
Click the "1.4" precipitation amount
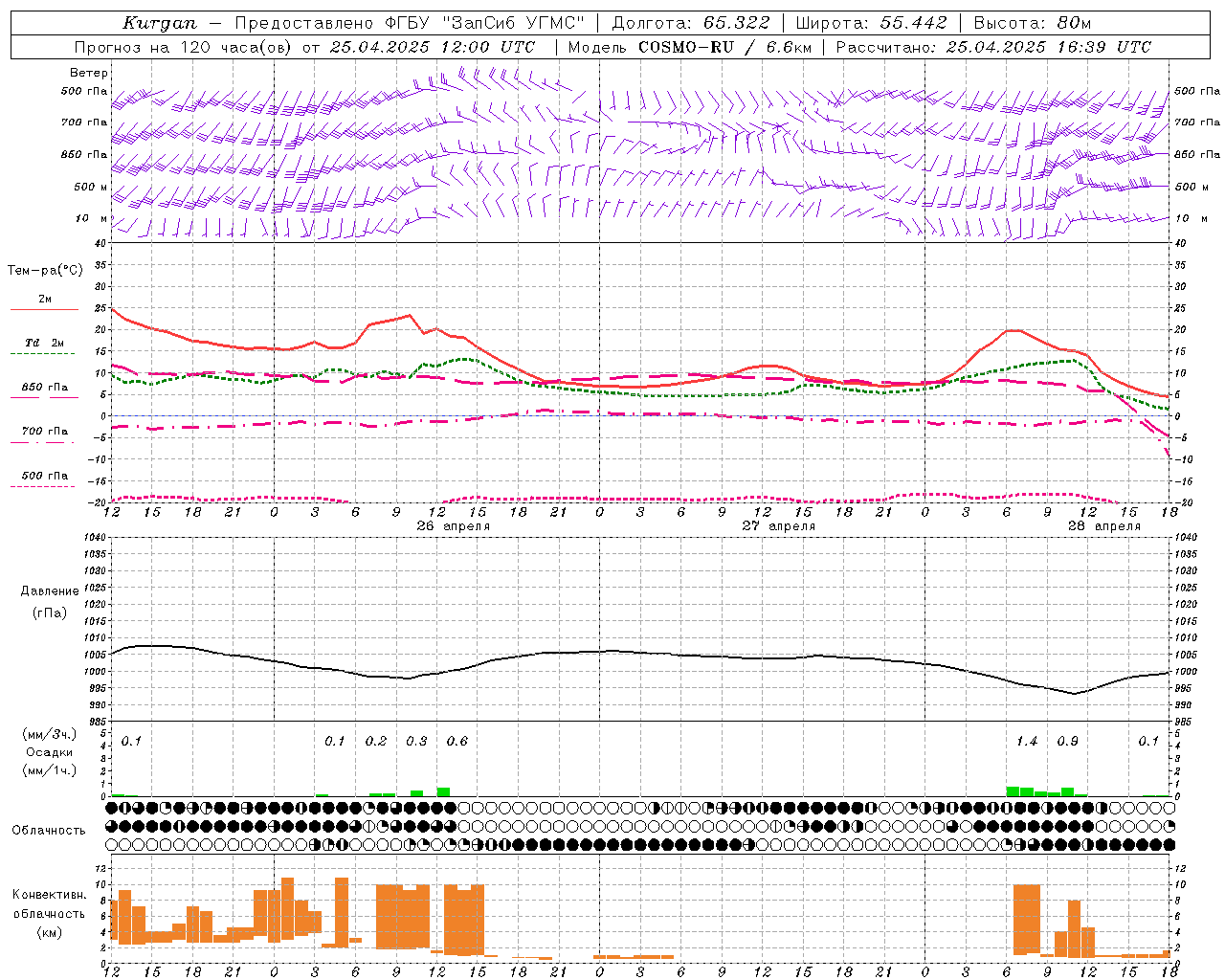[1027, 742]
